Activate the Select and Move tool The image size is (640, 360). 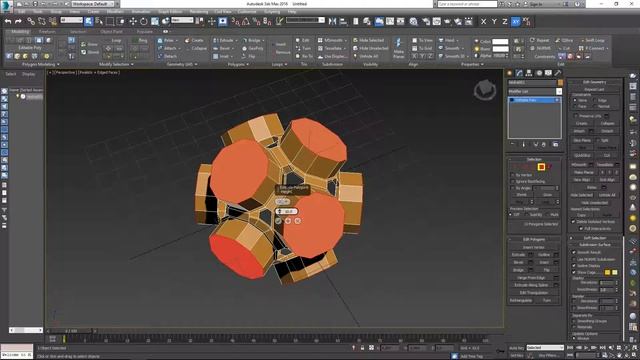pyautogui.click(x=133, y=22)
